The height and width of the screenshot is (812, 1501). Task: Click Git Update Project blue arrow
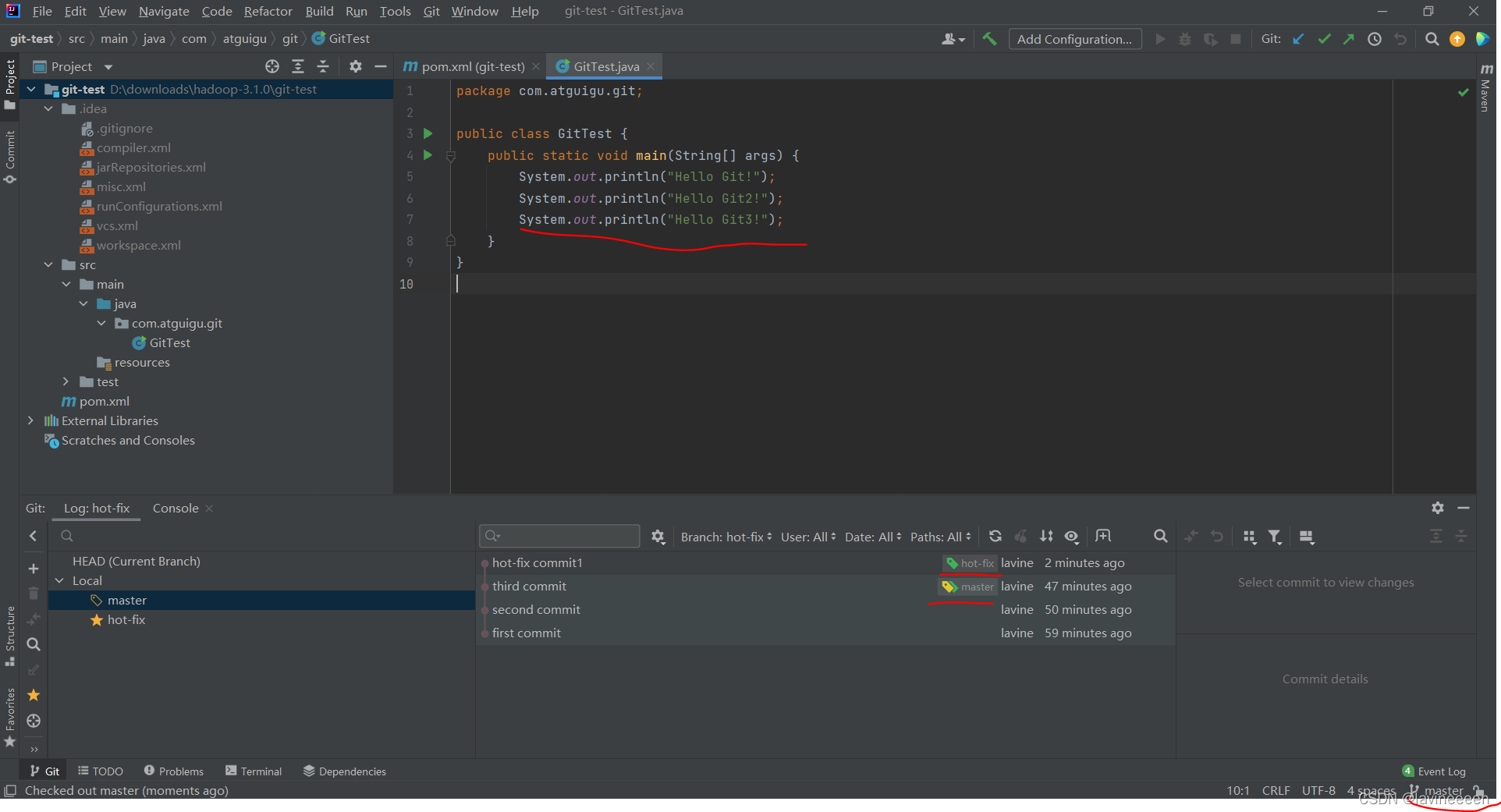1298,39
